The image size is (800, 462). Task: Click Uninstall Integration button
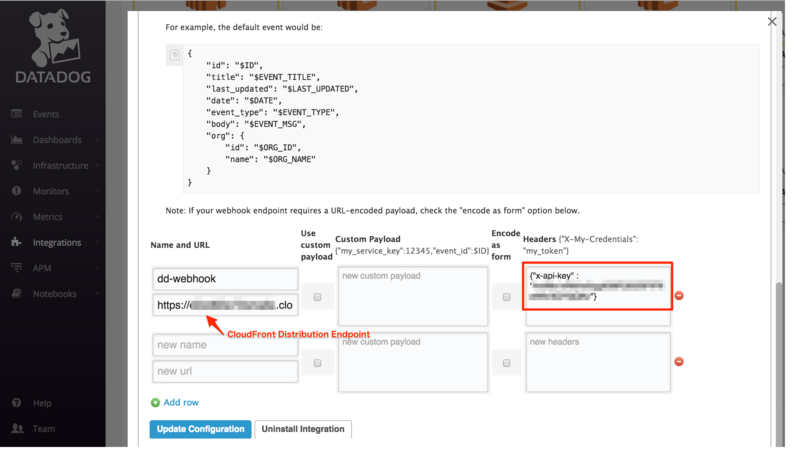pos(303,429)
